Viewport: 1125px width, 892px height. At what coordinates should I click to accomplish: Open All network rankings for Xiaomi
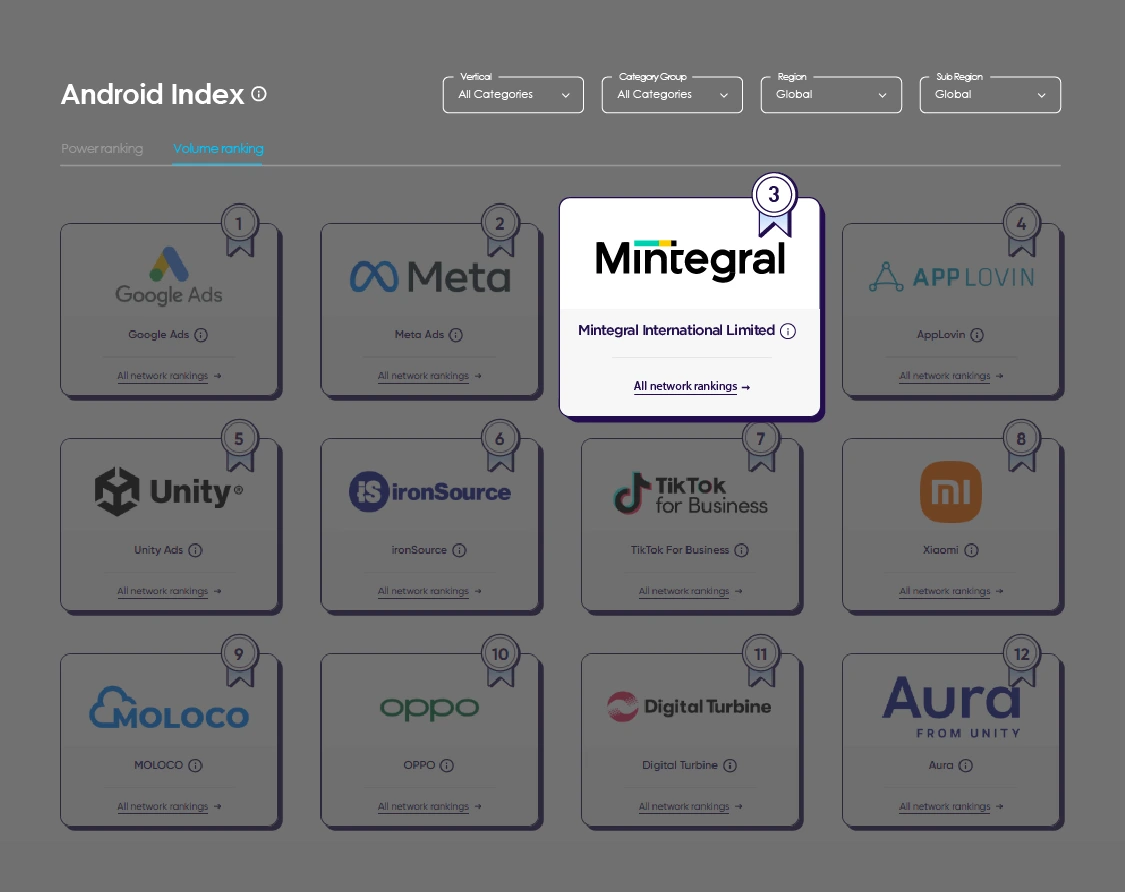coord(951,591)
